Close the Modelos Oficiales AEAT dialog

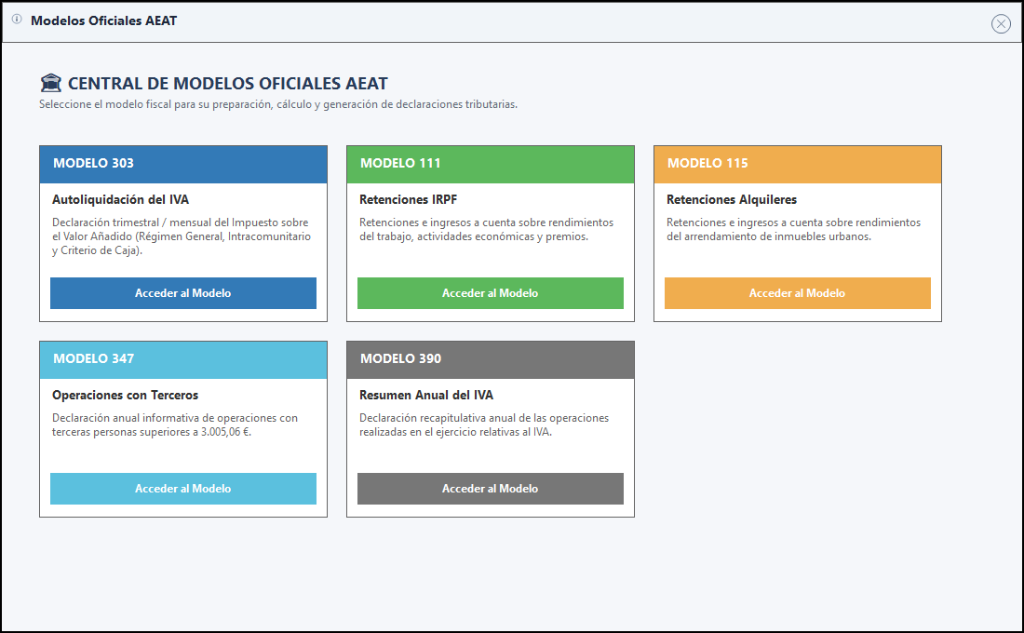pyautogui.click(x=1000, y=24)
